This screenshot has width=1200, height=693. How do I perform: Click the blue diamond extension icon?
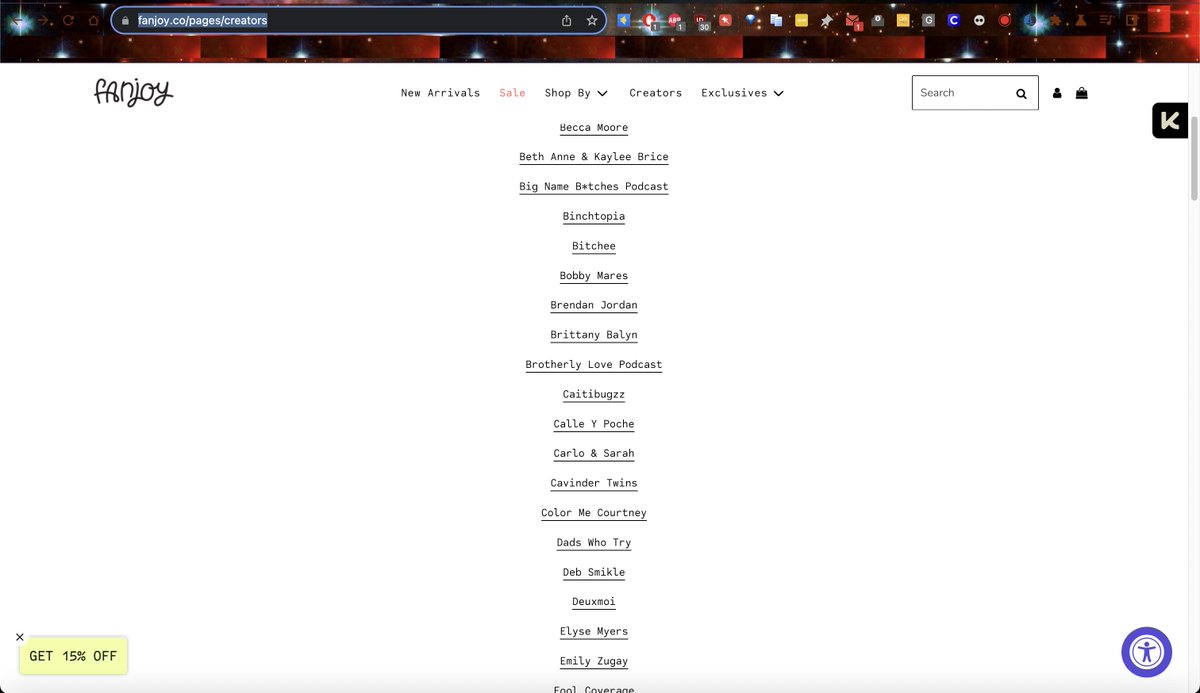coord(750,20)
